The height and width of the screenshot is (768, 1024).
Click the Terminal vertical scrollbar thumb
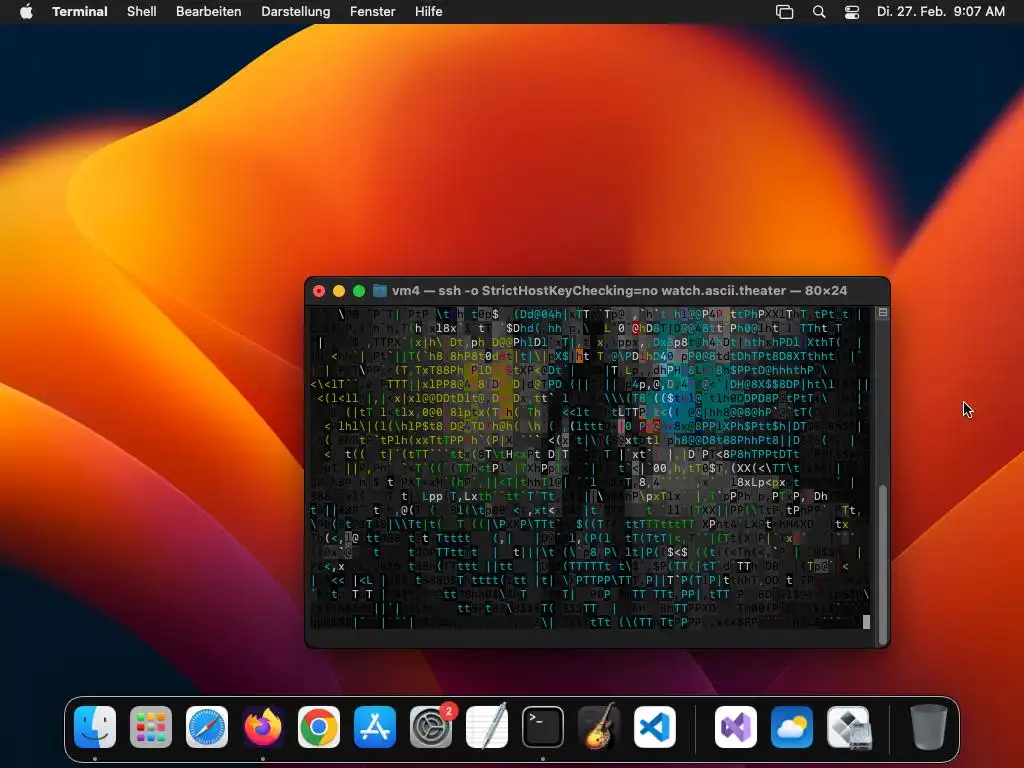[x=883, y=564]
